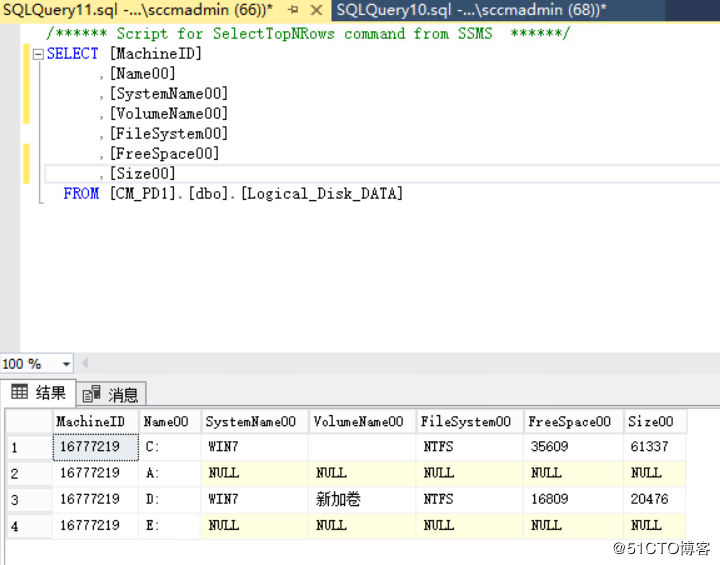Click [CM_PD1] database name in query

143,193
